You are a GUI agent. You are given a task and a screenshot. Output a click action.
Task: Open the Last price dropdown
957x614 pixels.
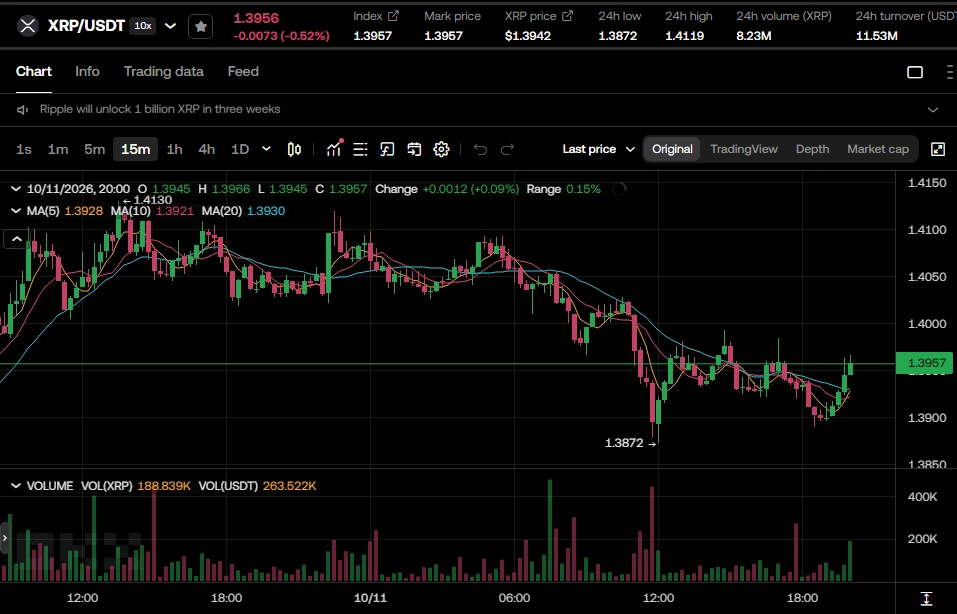click(x=599, y=149)
